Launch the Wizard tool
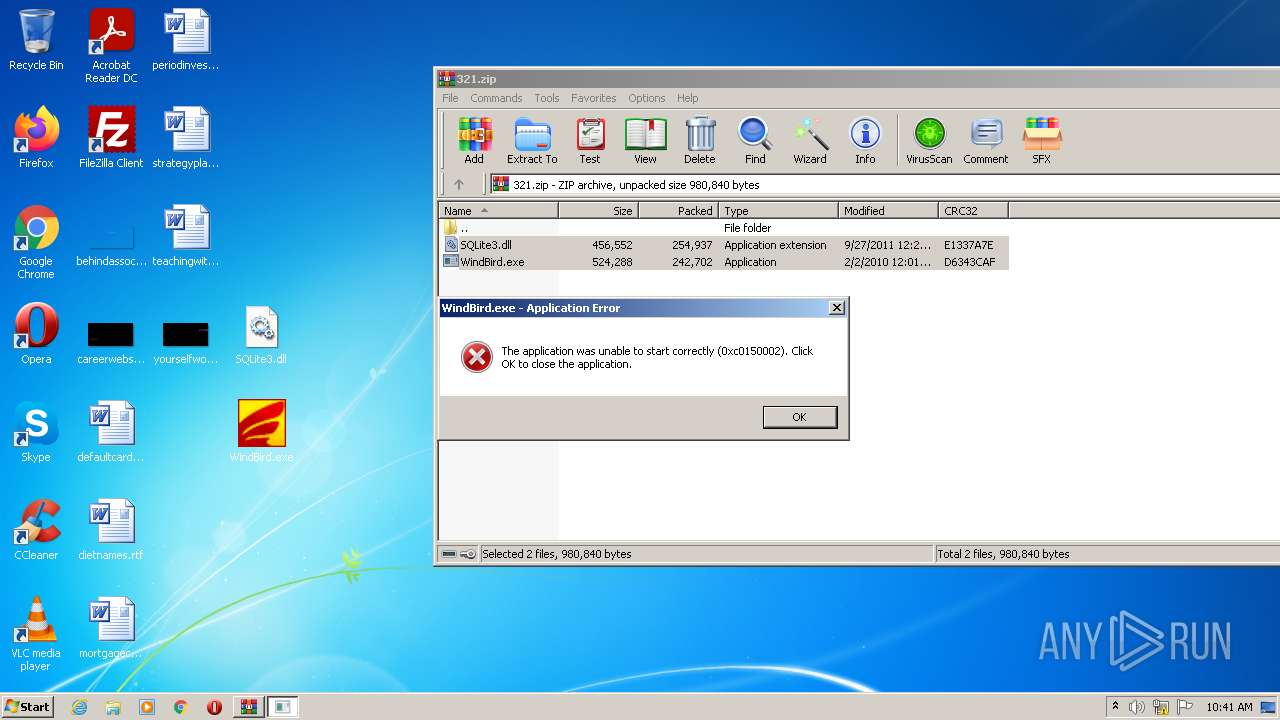Viewport: 1280px width, 720px height. [x=810, y=141]
